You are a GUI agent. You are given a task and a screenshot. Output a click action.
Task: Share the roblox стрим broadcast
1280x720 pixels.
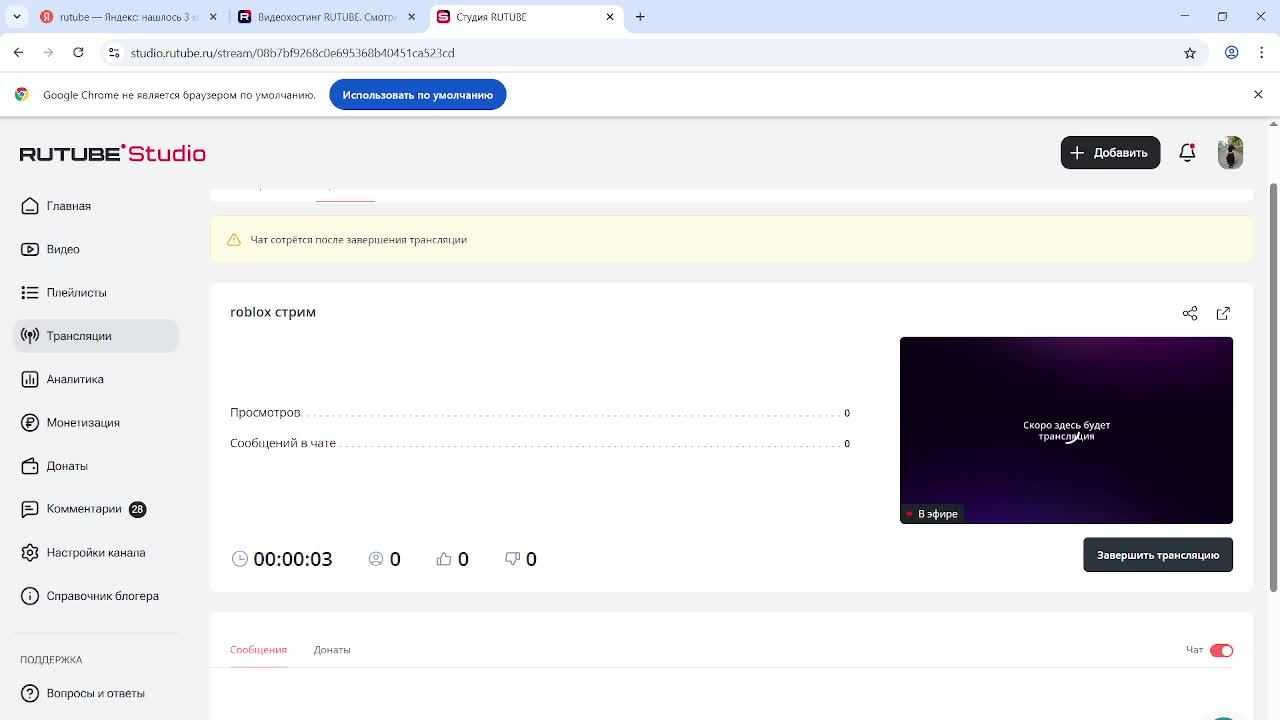click(x=1190, y=313)
